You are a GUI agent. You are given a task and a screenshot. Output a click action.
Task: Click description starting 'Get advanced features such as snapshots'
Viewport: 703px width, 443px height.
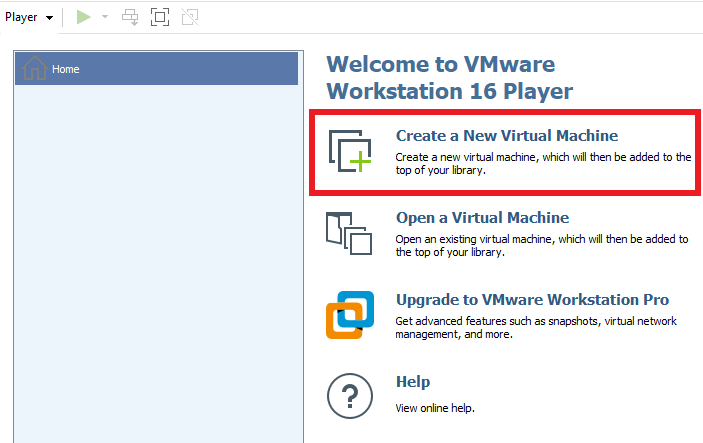[x=536, y=328]
